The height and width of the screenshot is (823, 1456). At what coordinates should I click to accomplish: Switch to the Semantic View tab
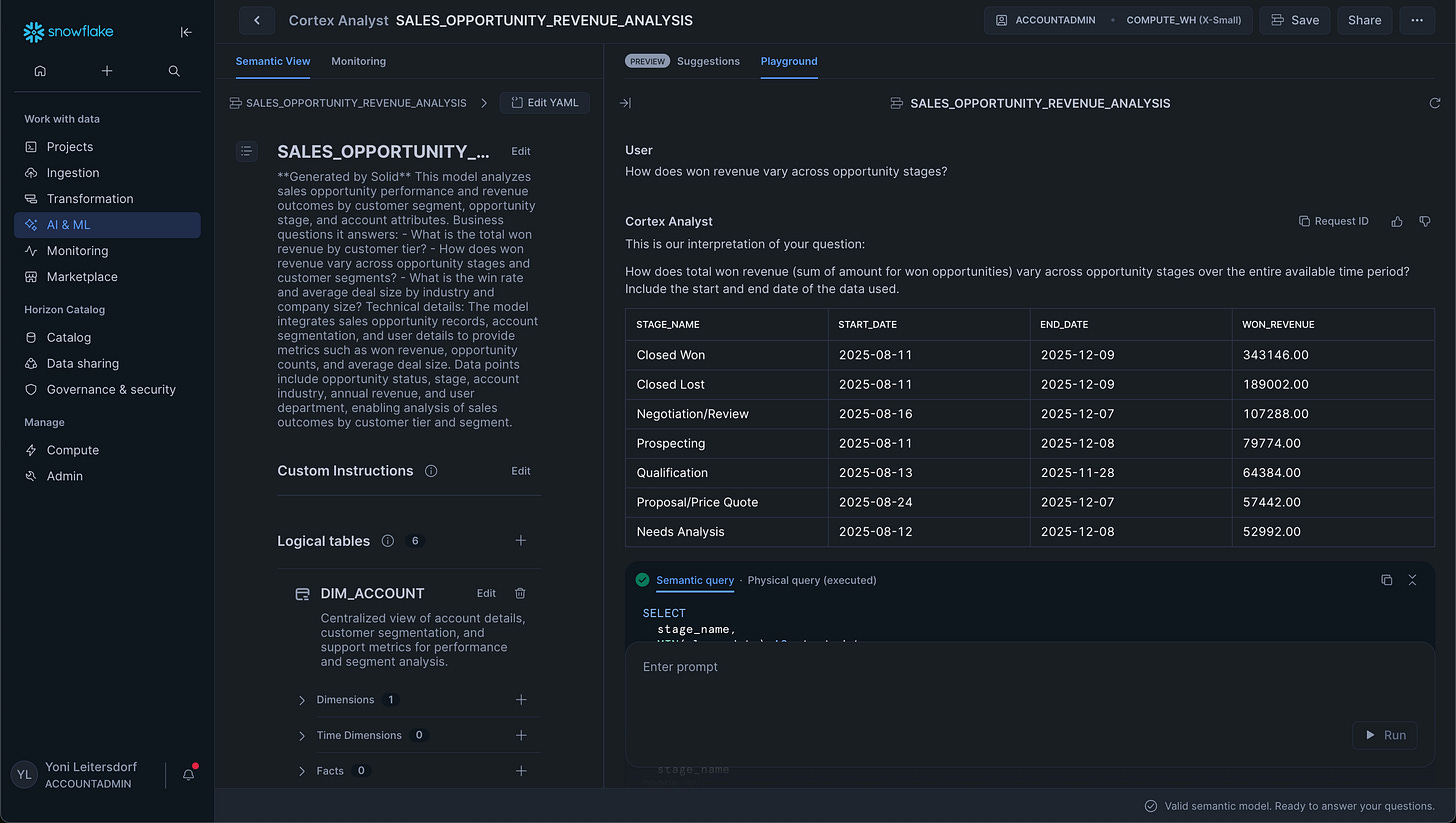click(273, 61)
